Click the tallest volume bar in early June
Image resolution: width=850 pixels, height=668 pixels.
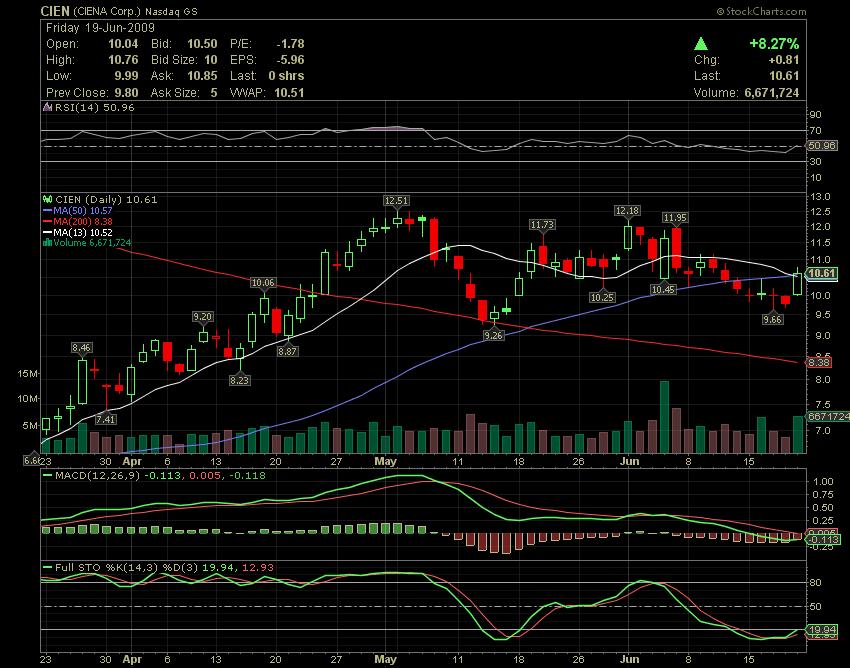pyautogui.click(x=664, y=417)
